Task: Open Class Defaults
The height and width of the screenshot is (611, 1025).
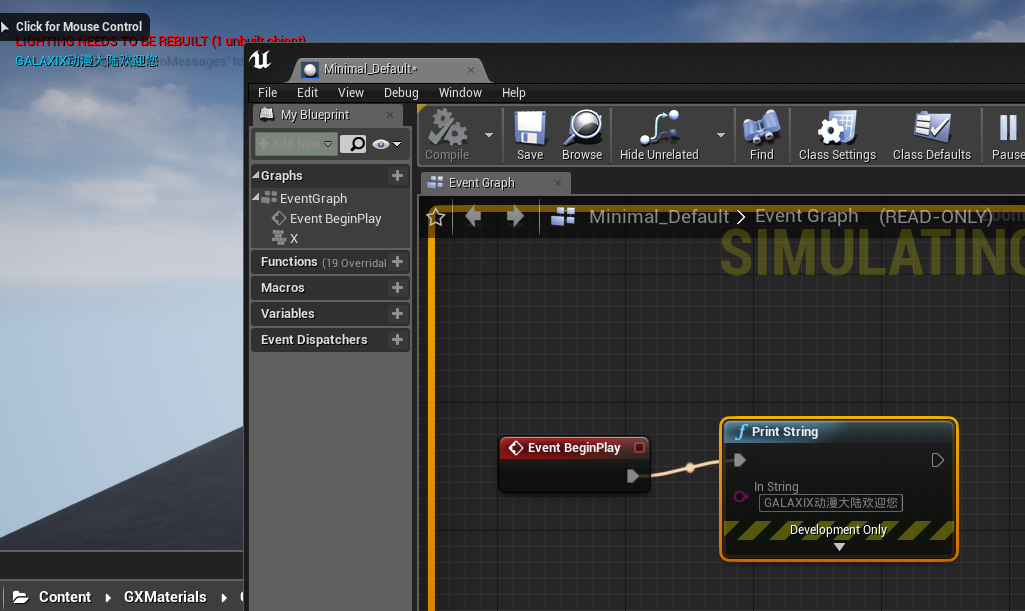Action: click(931, 135)
